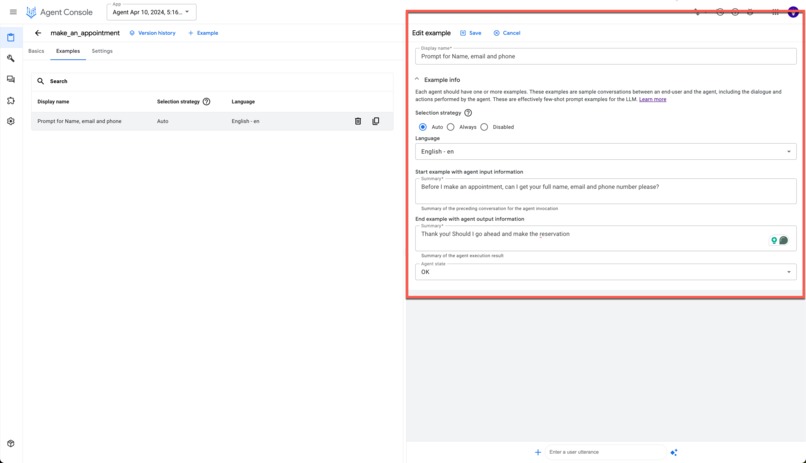Viewport: 806px width, 463px height.
Task: Click the 'Display name' column header
Action: (53, 102)
